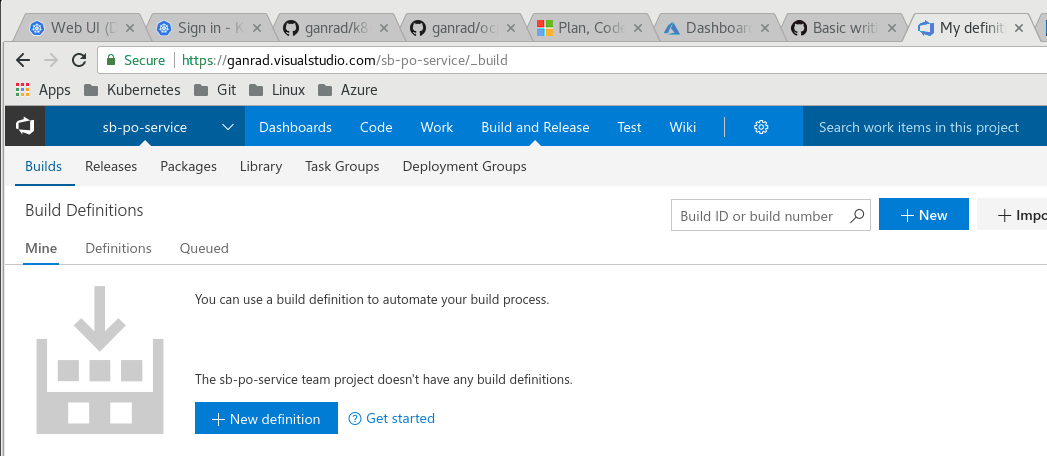Click the question mark Get started icon
This screenshot has height=456, width=1047.
click(x=355, y=419)
